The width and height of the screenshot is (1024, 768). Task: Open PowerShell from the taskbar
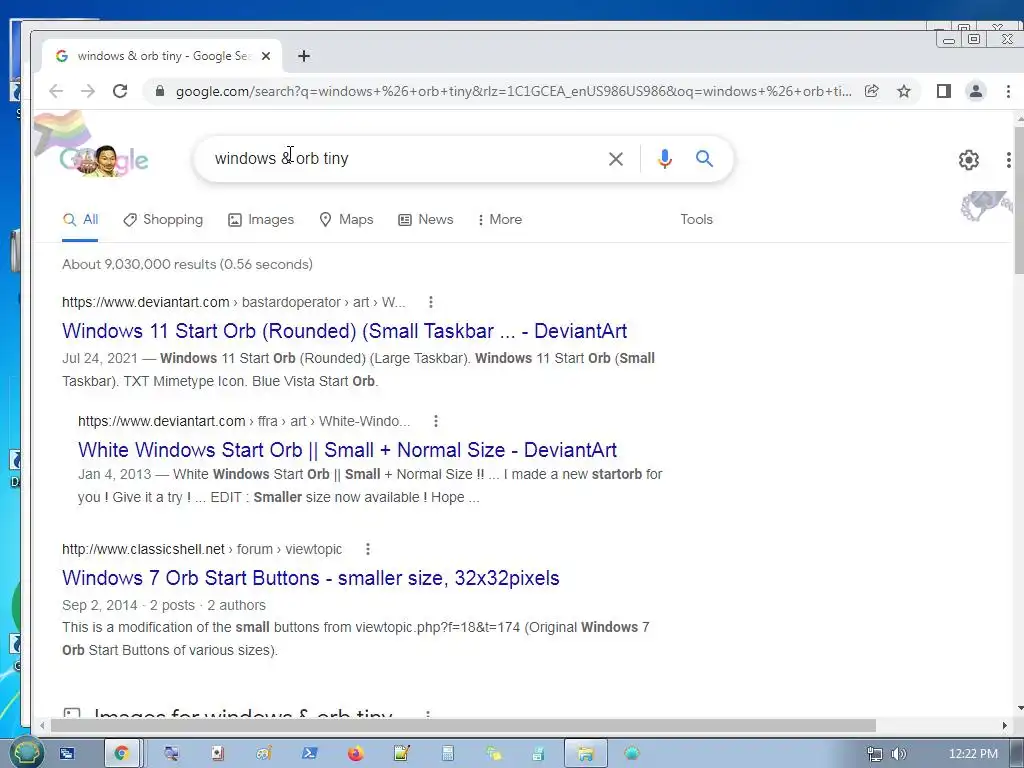(x=310, y=754)
